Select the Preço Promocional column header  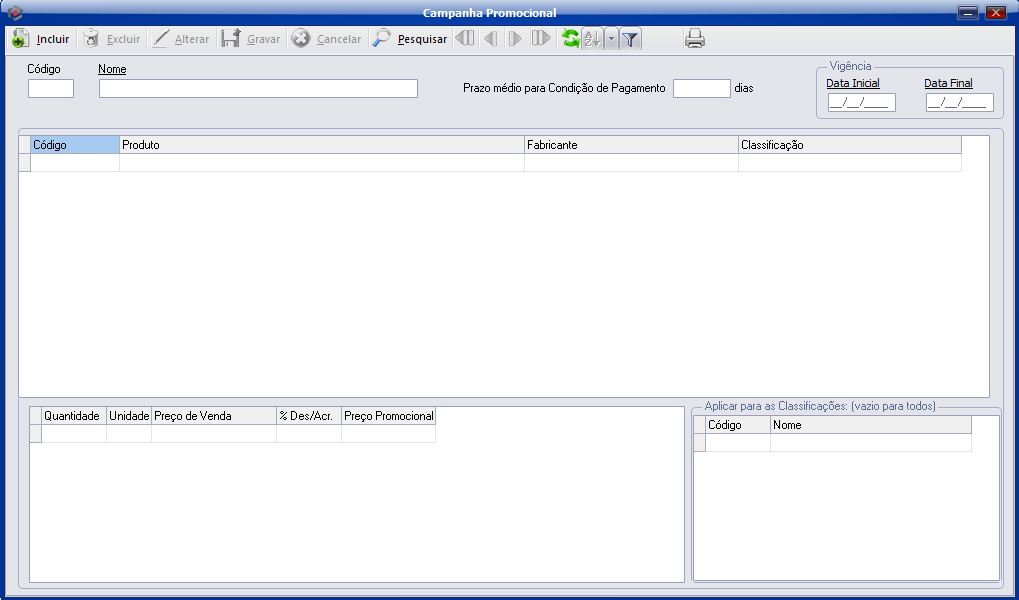(388, 416)
